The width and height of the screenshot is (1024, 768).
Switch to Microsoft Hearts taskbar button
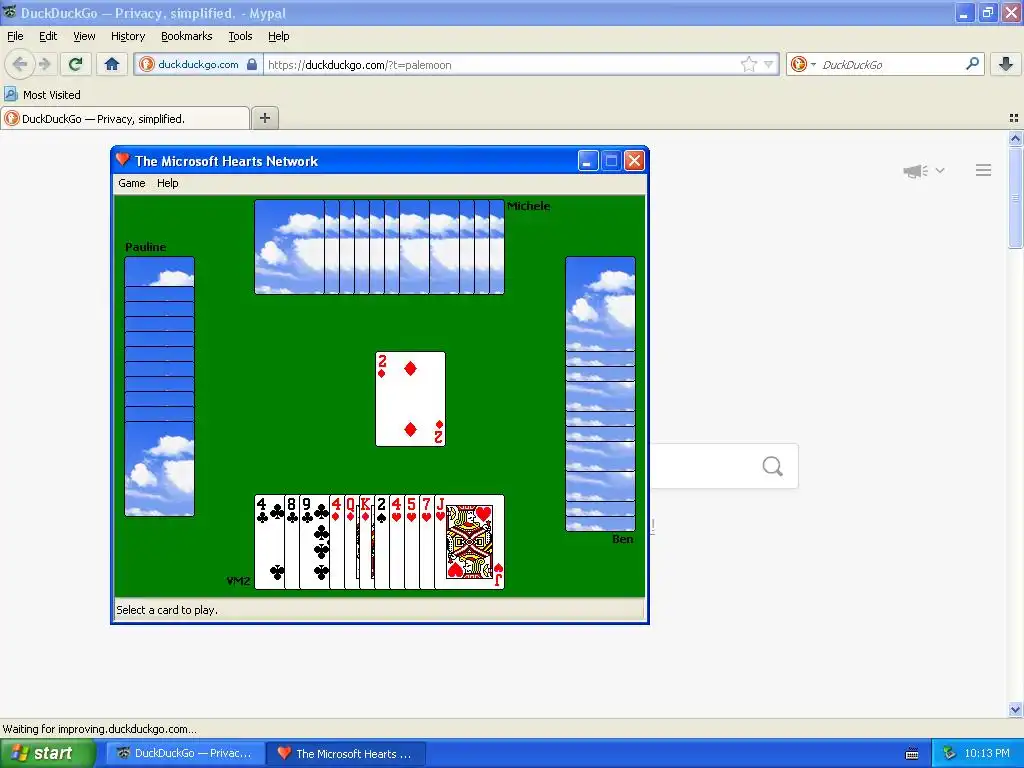[347, 754]
